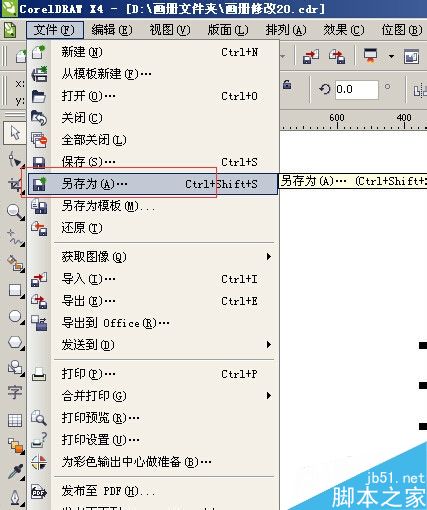Select the Shape tool in toolbox
Screen dimensions: 427x510
[x=15, y=159]
